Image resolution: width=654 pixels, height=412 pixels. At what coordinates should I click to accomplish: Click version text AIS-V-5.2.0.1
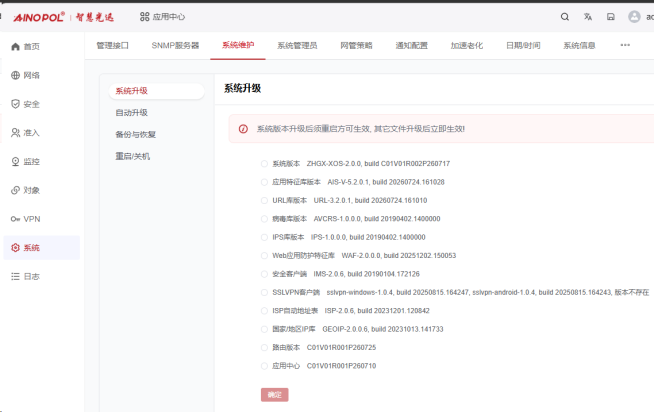(348, 182)
